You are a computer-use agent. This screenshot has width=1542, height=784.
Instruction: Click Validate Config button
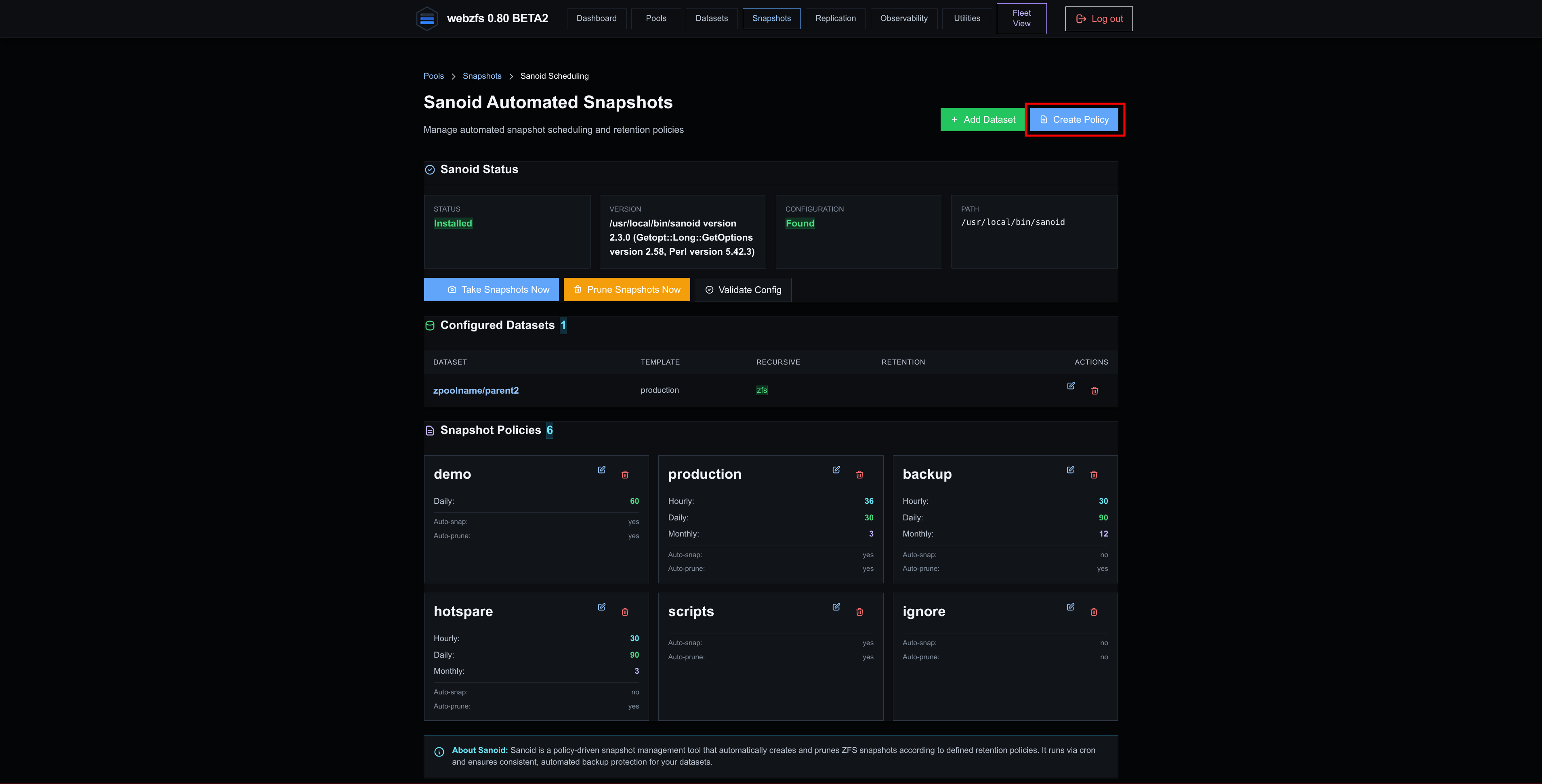point(743,290)
